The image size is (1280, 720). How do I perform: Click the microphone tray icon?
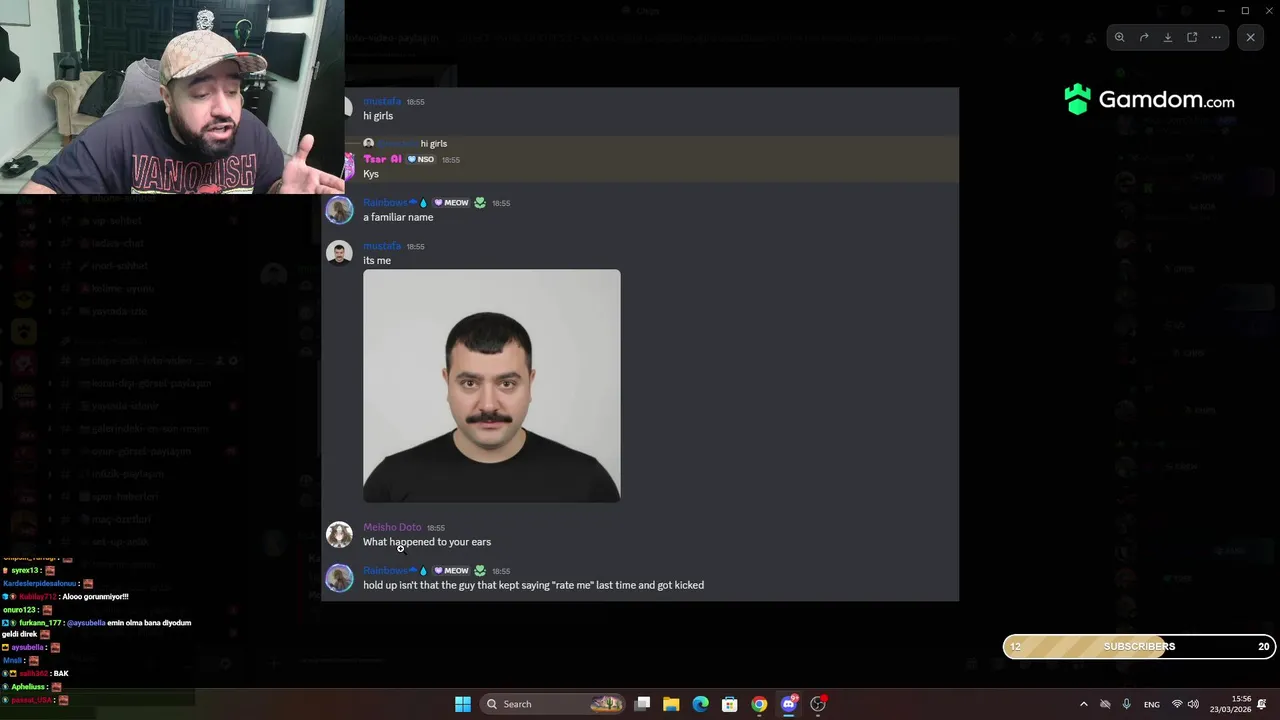(x=1127, y=704)
